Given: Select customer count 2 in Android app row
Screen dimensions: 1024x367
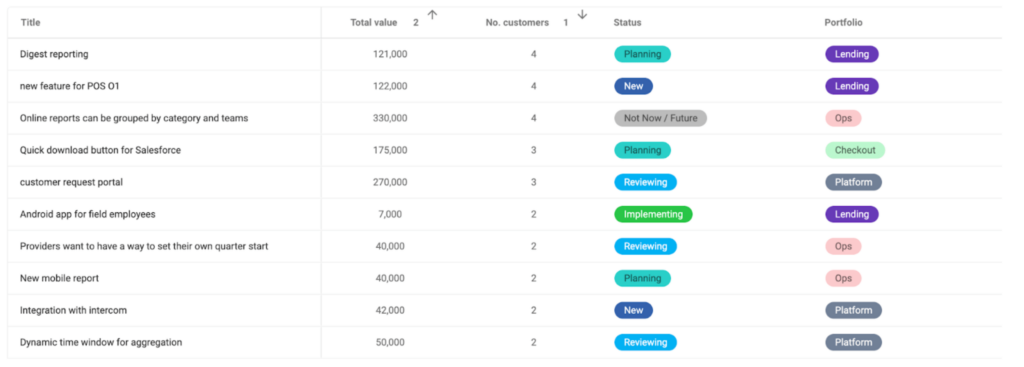Looking at the screenshot, I should coord(534,214).
